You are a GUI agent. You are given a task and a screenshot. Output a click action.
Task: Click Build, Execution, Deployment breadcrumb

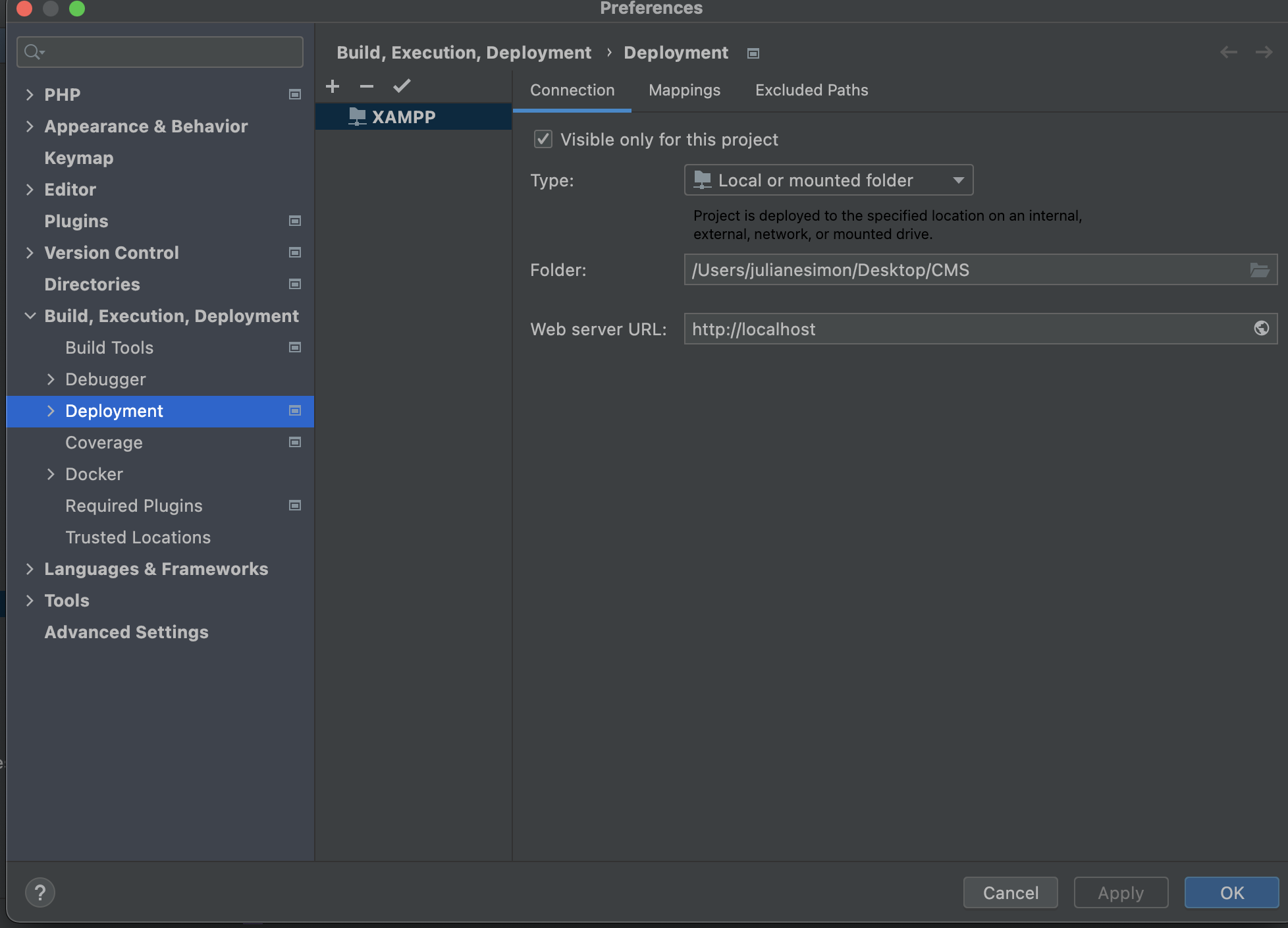[x=464, y=53]
